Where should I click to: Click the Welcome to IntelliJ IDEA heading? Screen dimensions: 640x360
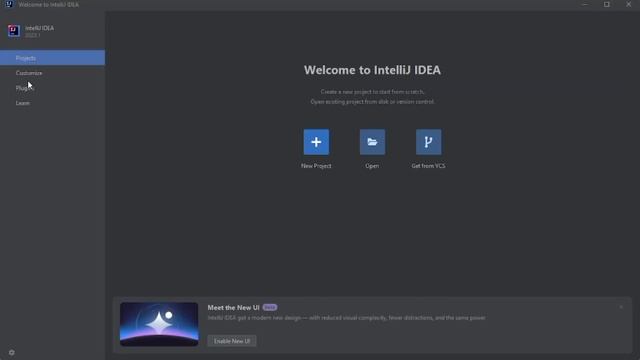(372, 70)
